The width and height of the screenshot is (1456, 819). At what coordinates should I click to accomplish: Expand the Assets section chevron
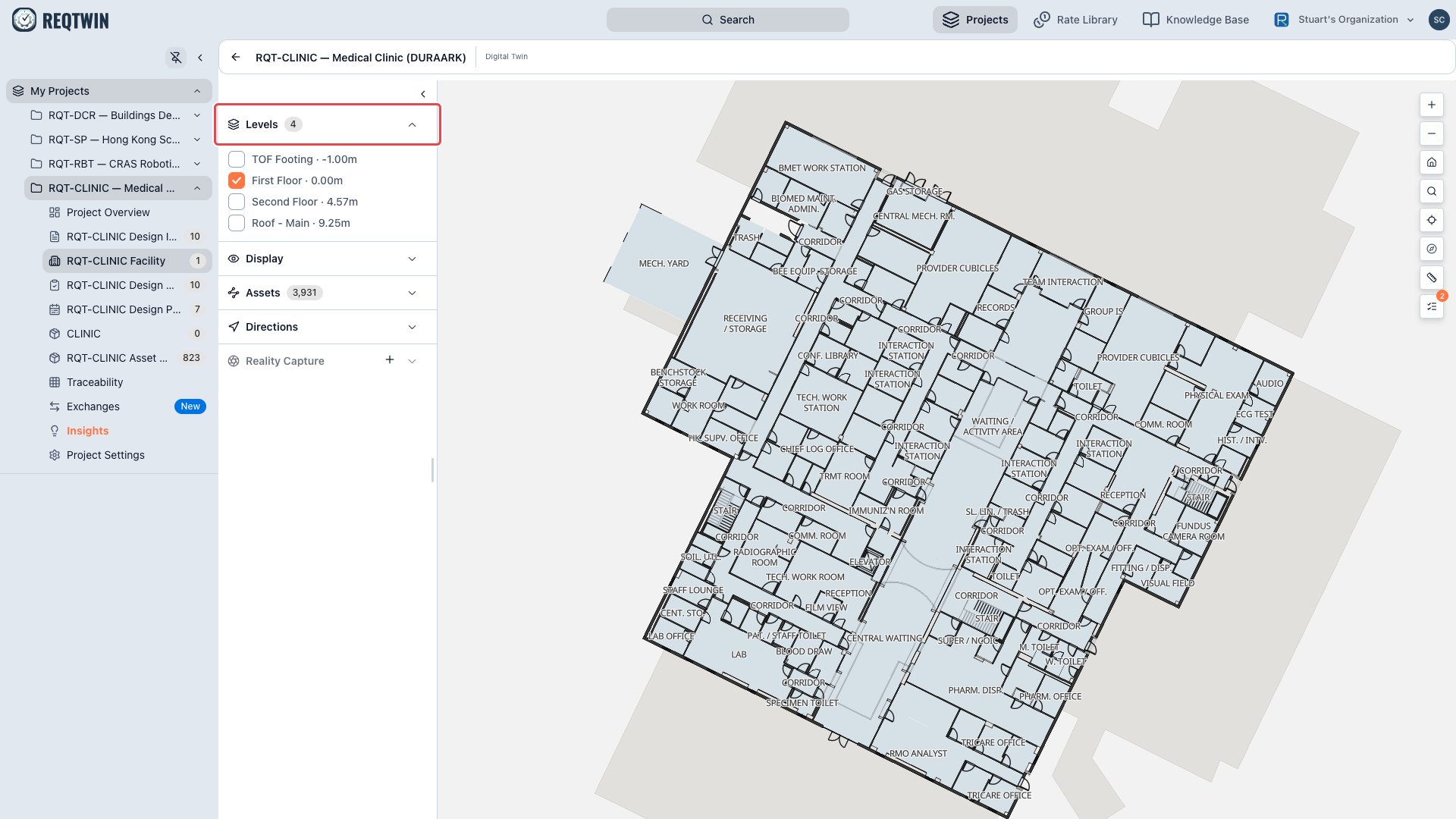pos(413,293)
